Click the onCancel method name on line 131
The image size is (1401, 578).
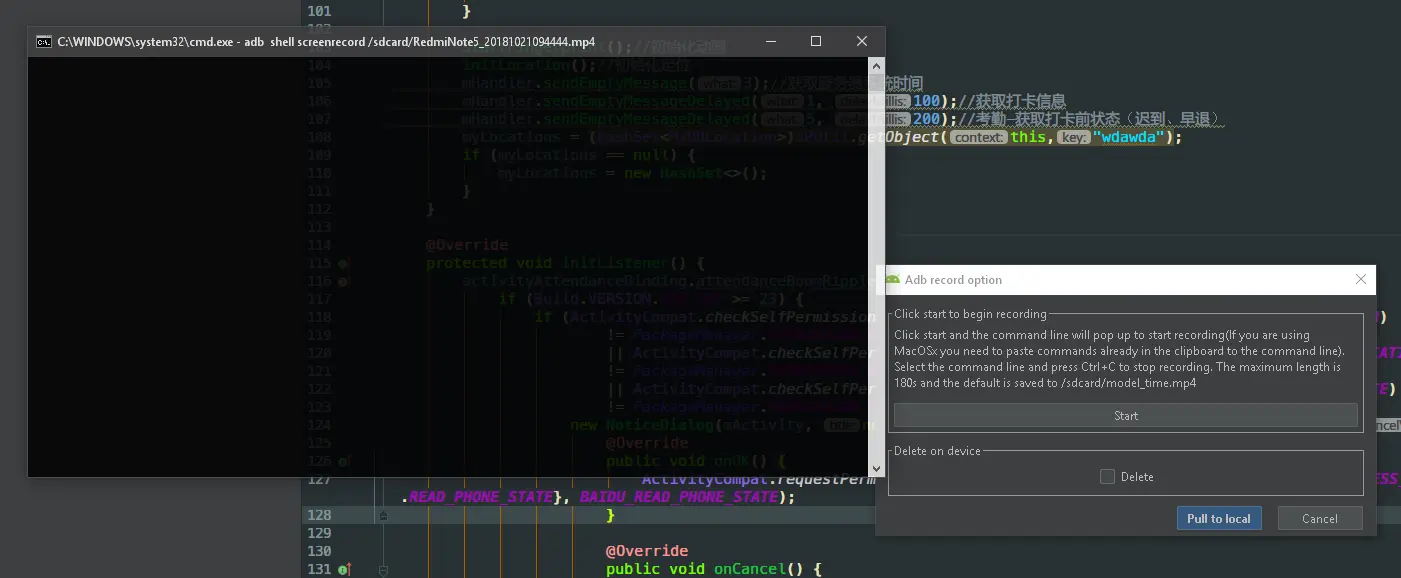(x=750, y=569)
